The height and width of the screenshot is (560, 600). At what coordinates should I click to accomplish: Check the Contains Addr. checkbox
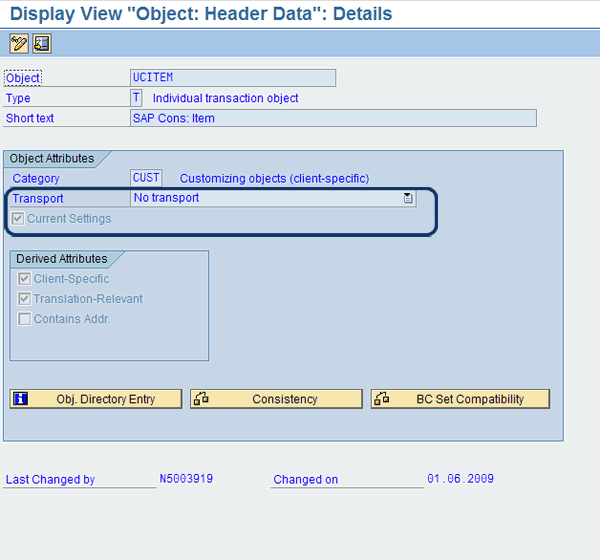(x=24, y=318)
